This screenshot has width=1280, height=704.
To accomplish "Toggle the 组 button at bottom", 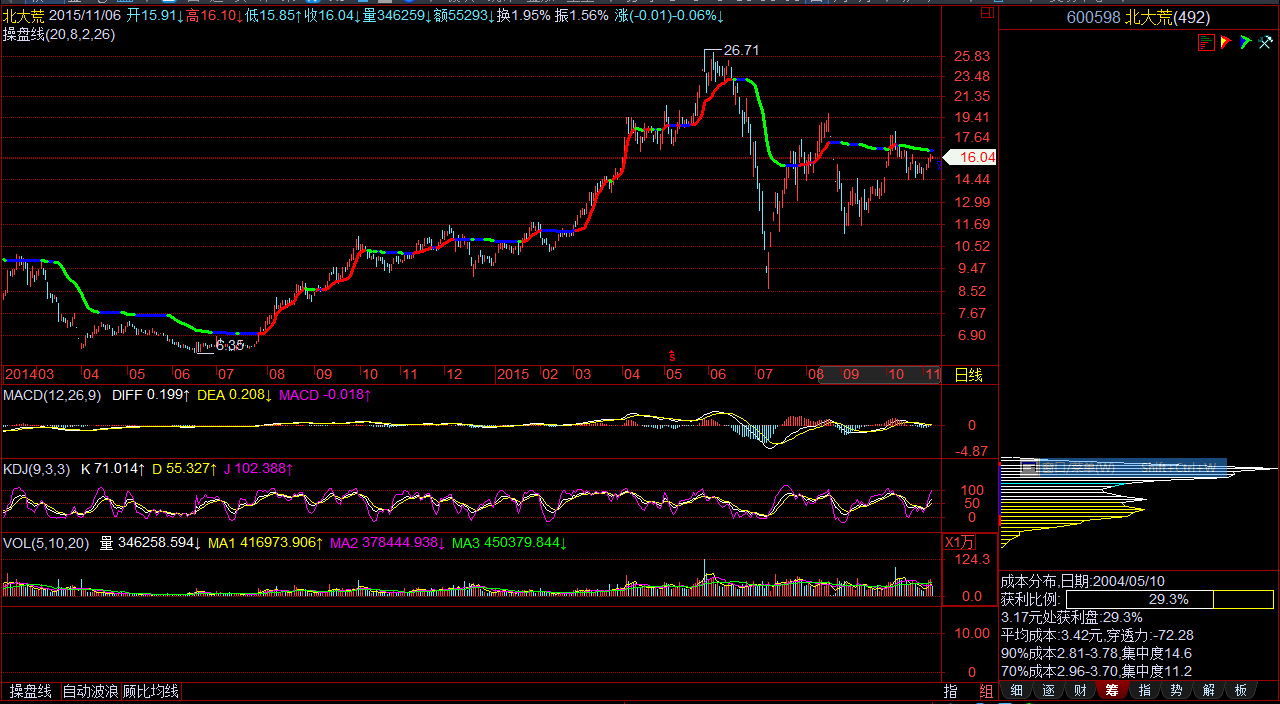I will point(985,691).
